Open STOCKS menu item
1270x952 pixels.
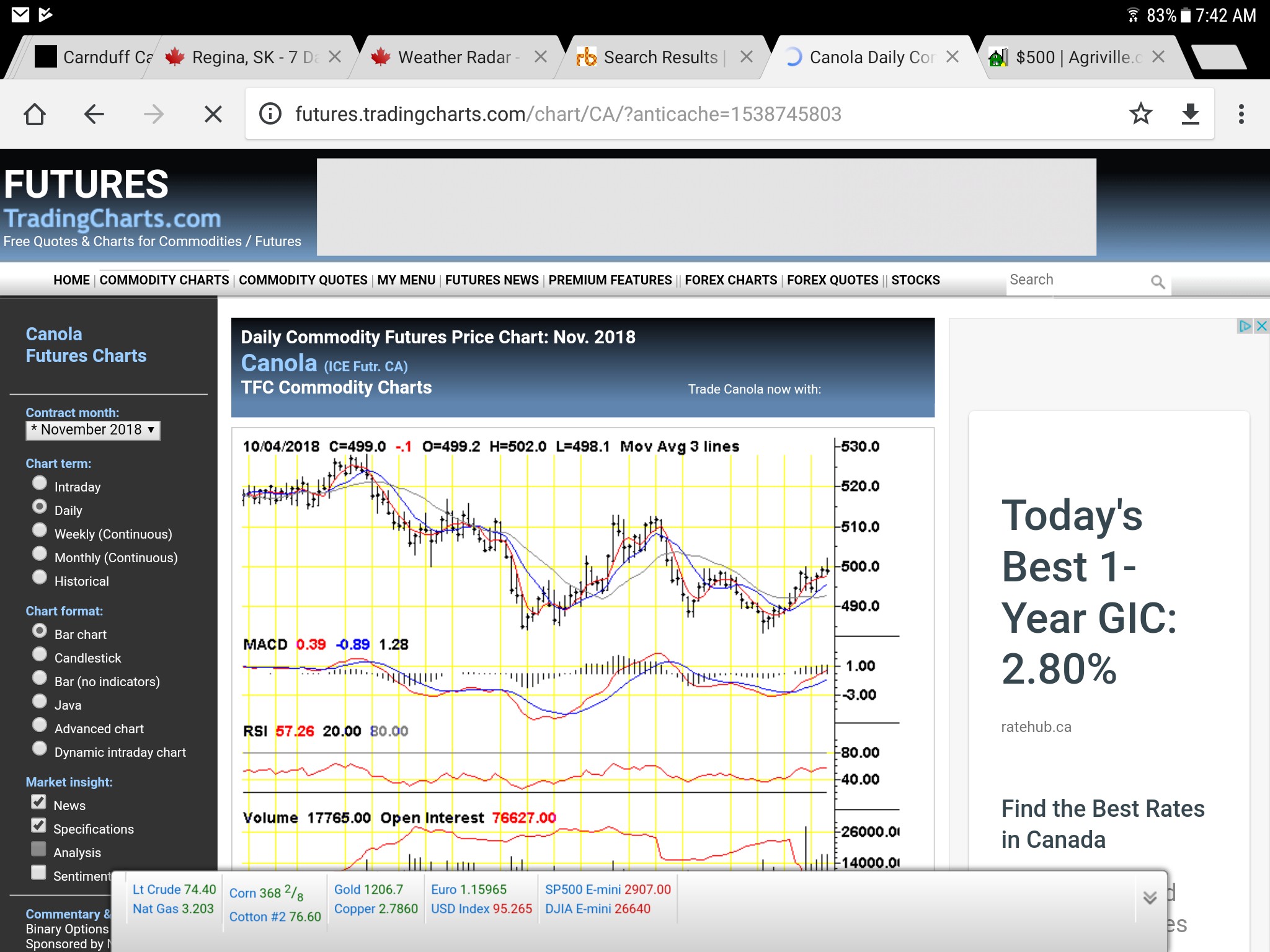pyautogui.click(x=916, y=280)
